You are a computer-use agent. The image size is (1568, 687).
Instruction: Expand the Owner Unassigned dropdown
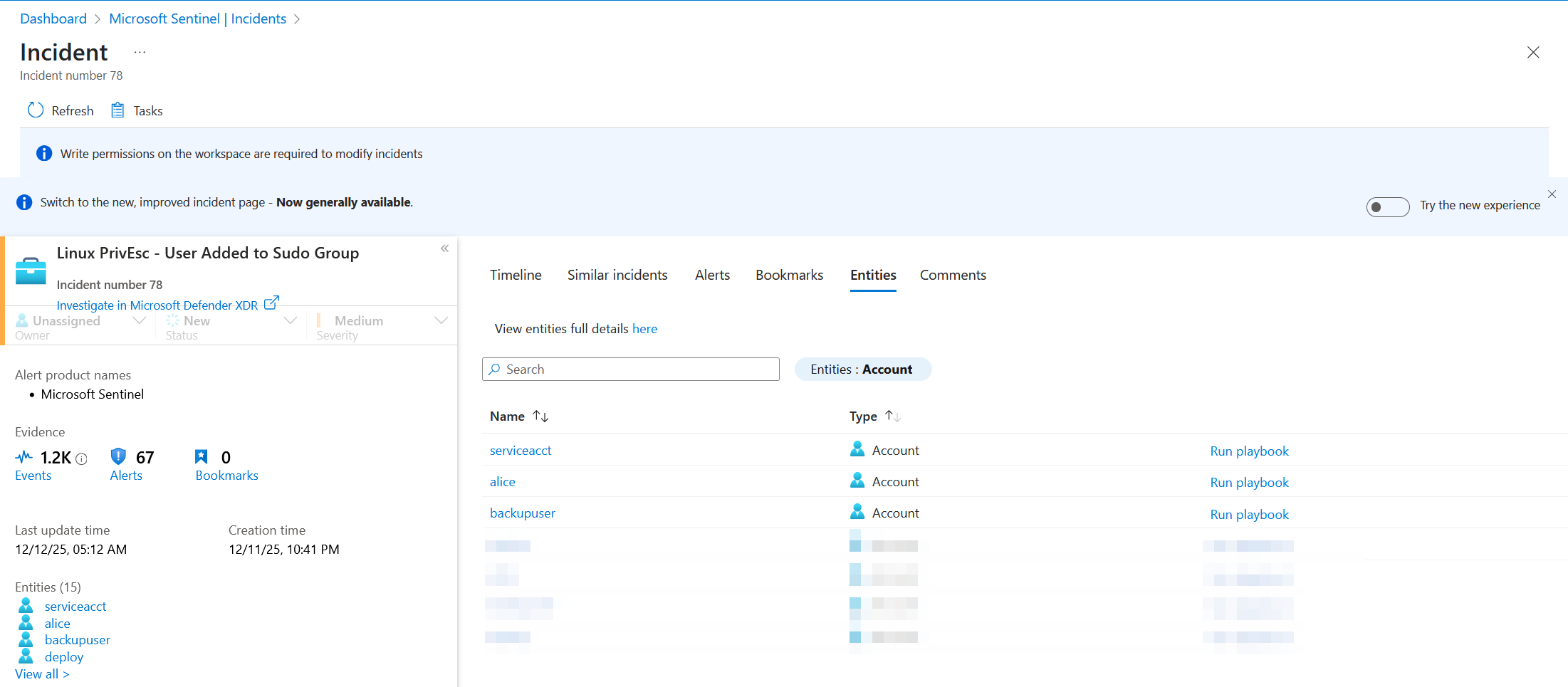click(x=140, y=321)
